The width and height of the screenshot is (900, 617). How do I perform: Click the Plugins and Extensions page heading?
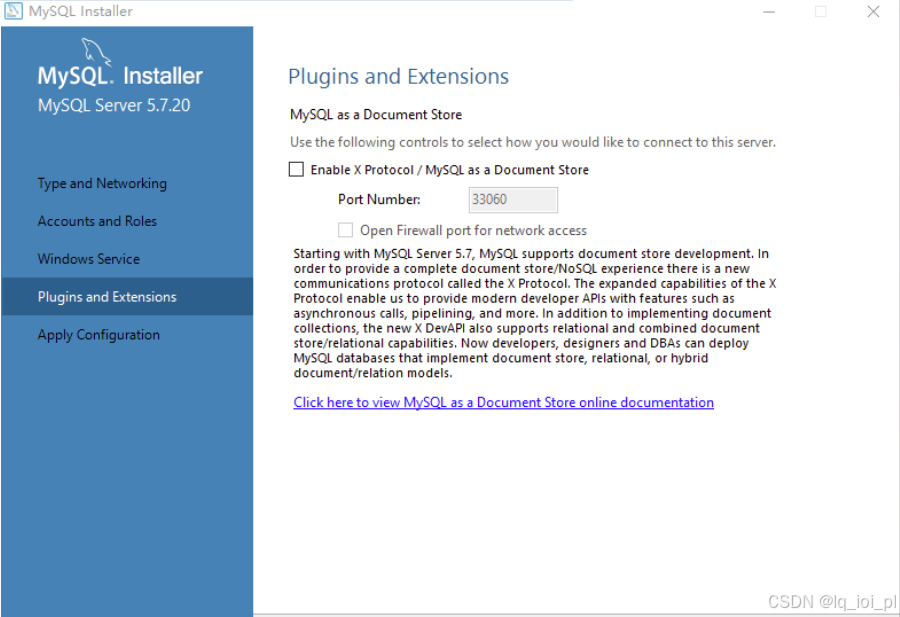point(398,76)
